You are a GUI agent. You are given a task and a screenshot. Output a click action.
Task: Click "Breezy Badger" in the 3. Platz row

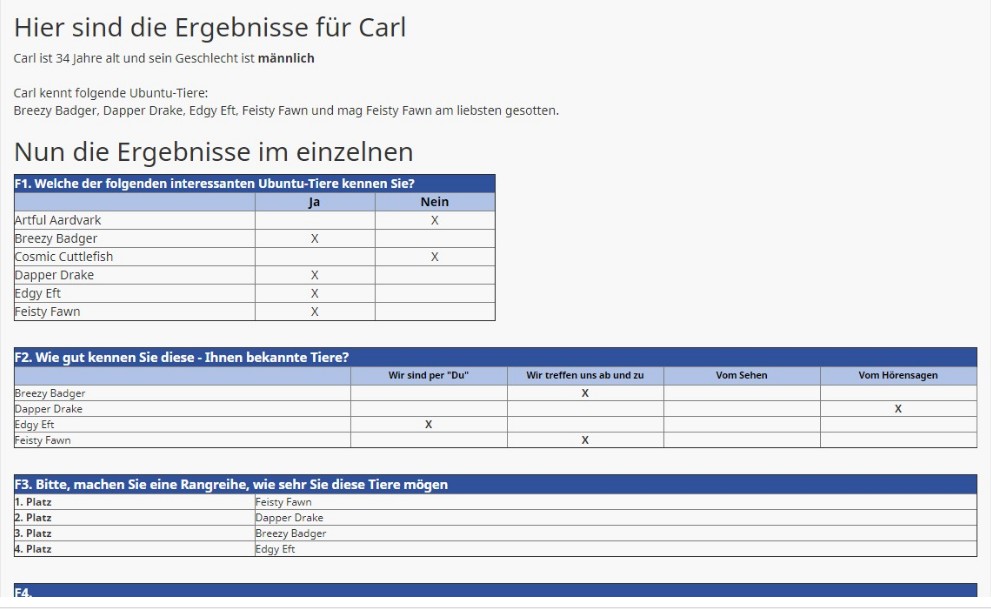[291, 534]
